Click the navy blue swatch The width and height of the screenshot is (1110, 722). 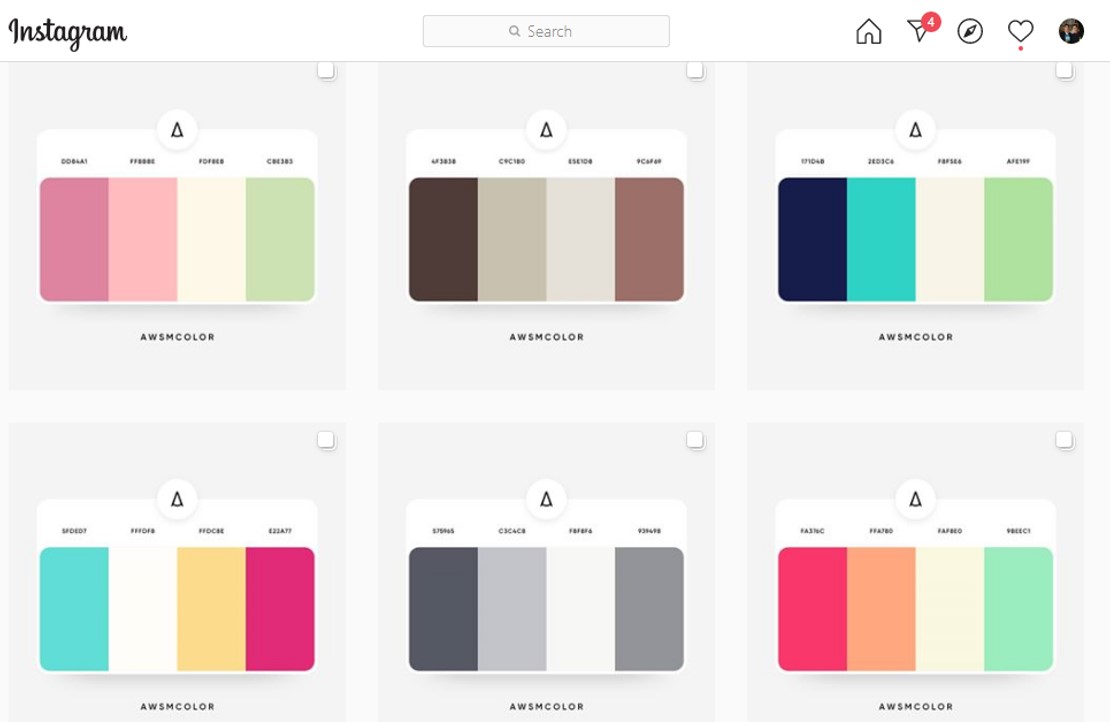click(x=813, y=239)
